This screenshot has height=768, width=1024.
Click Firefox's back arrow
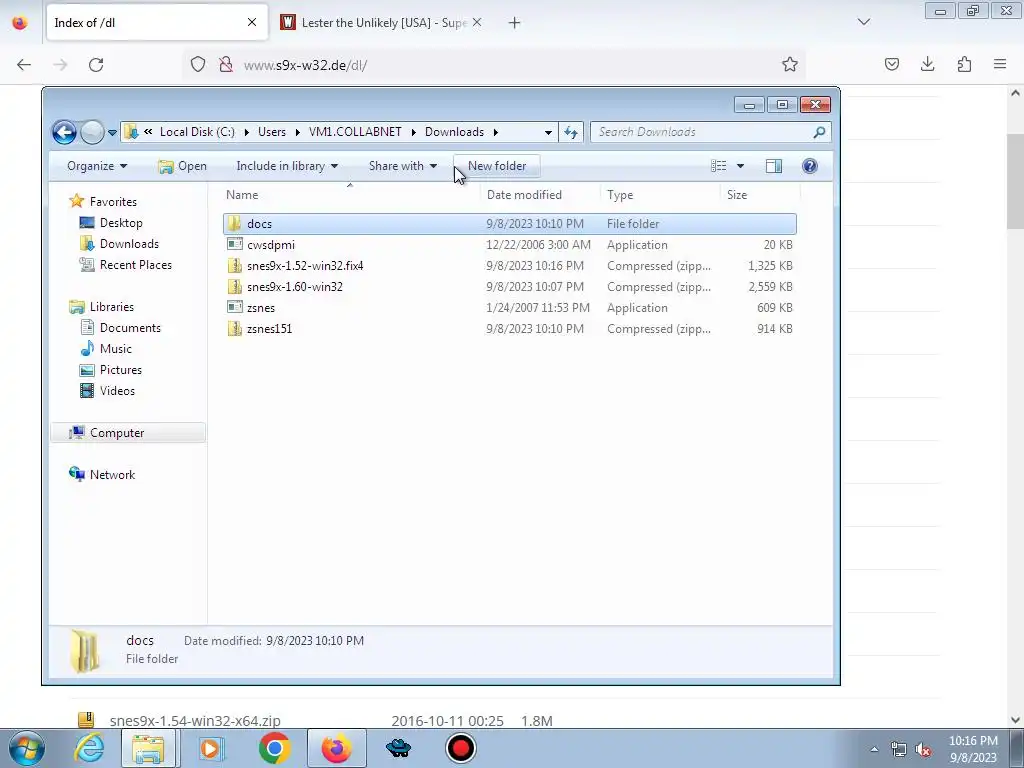24,65
